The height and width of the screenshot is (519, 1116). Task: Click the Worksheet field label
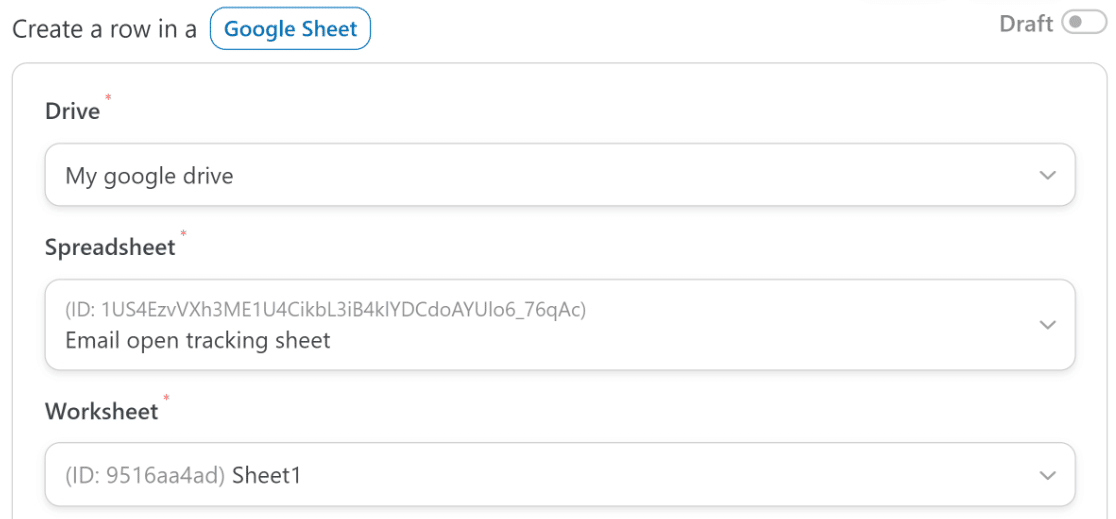102,411
